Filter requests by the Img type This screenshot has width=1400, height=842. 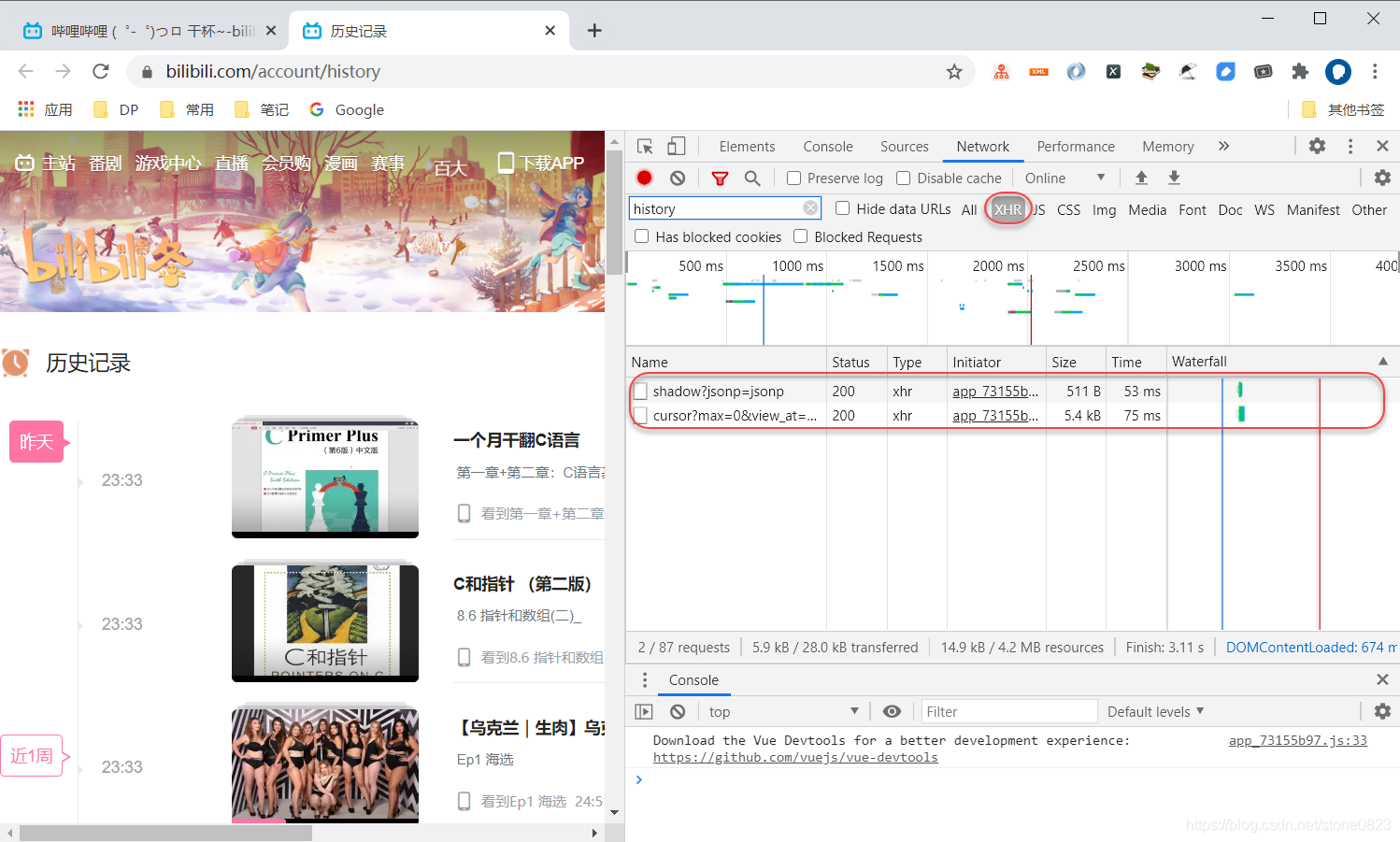click(1104, 209)
